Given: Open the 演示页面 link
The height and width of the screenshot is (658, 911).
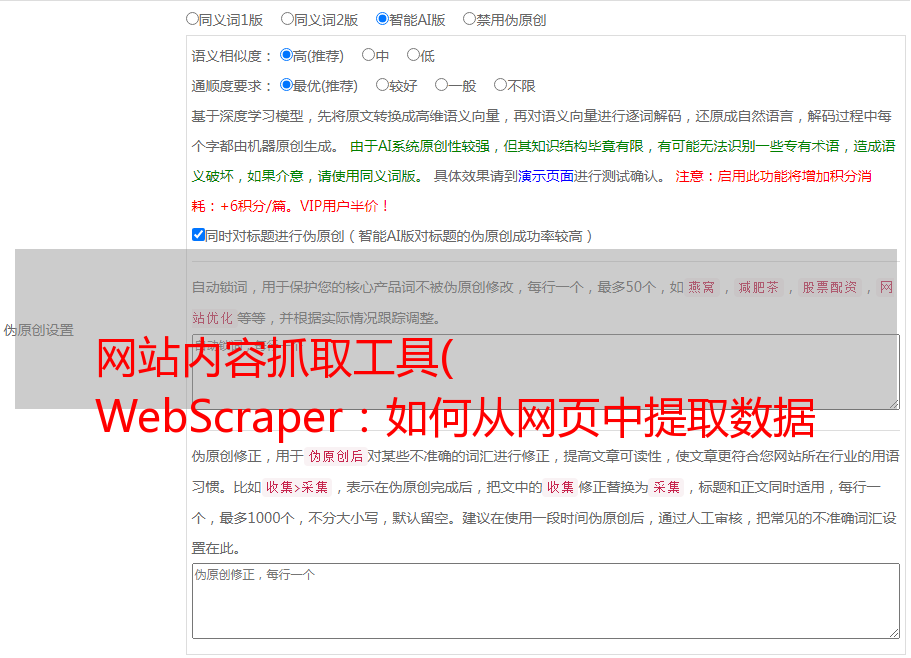Looking at the screenshot, I should (546, 176).
